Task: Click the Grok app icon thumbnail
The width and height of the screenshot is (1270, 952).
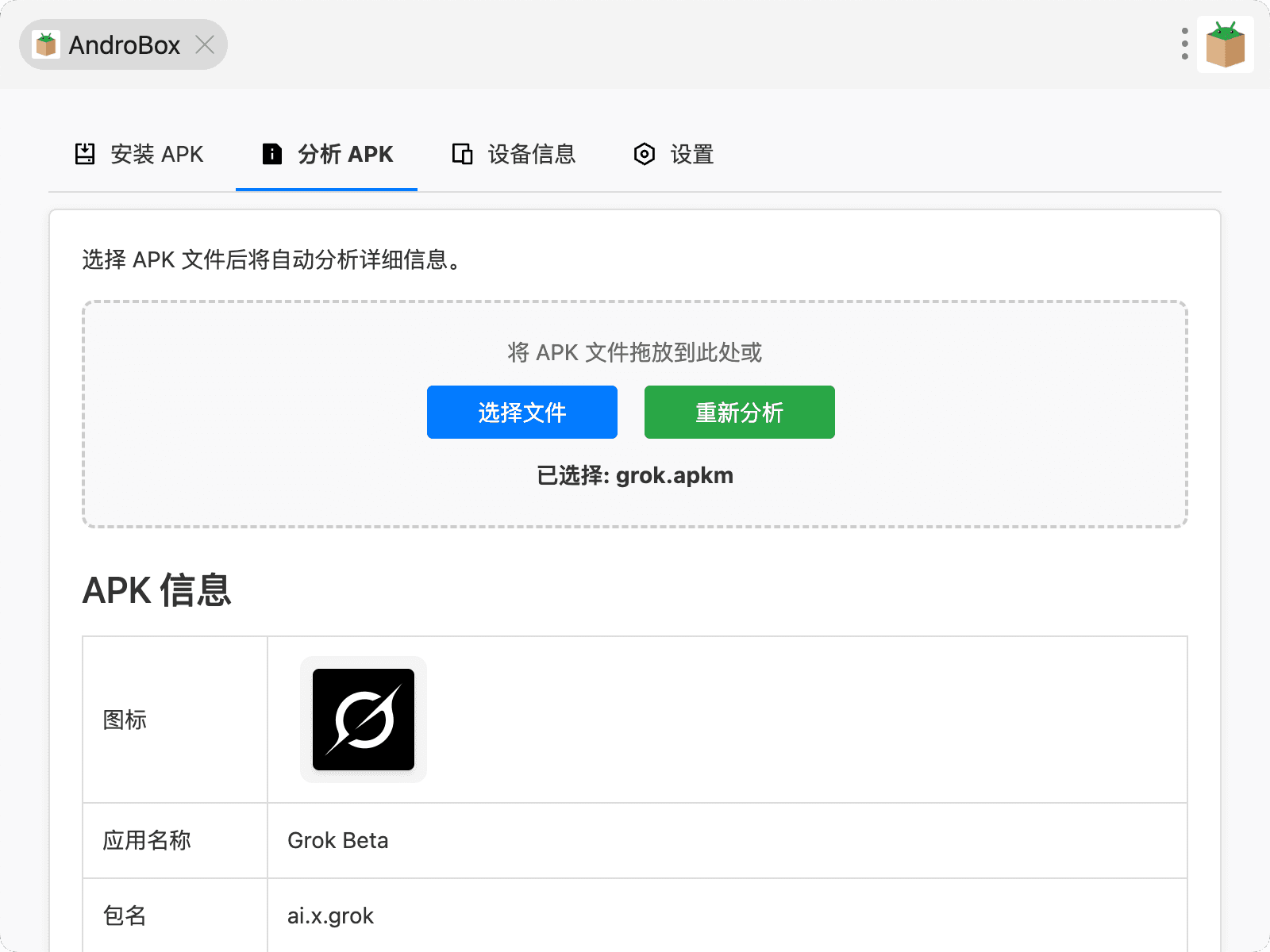Action: pos(364,720)
